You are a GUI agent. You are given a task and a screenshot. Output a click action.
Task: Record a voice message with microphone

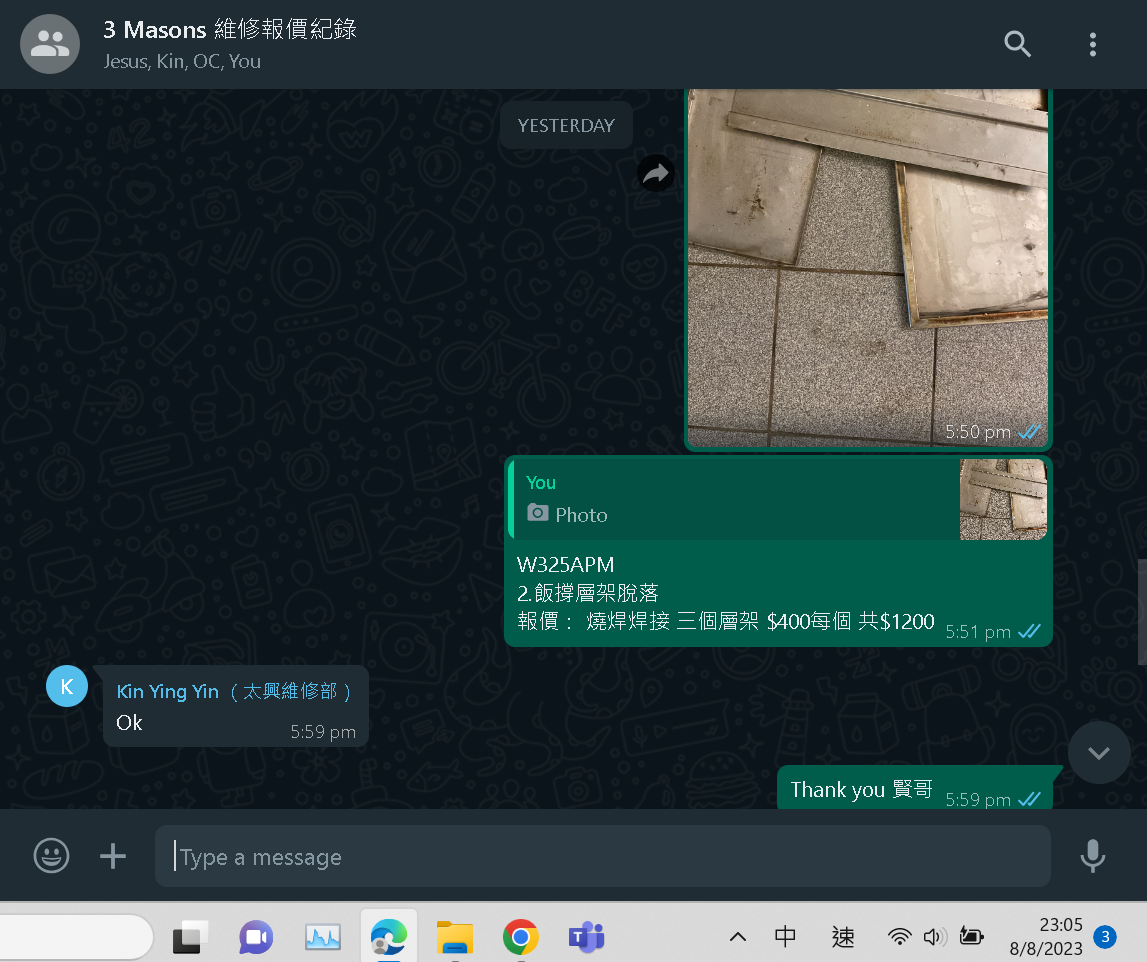(1092, 856)
